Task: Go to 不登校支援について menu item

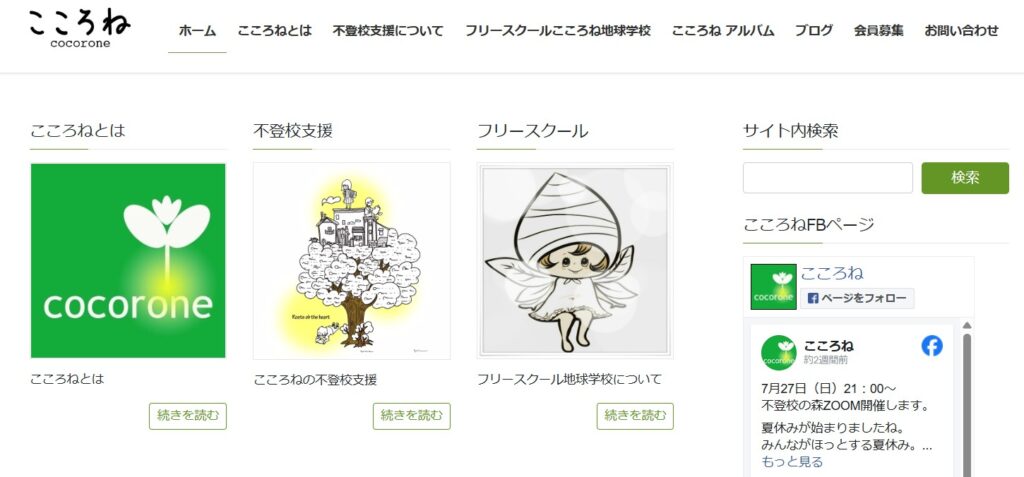Action: coord(388,31)
